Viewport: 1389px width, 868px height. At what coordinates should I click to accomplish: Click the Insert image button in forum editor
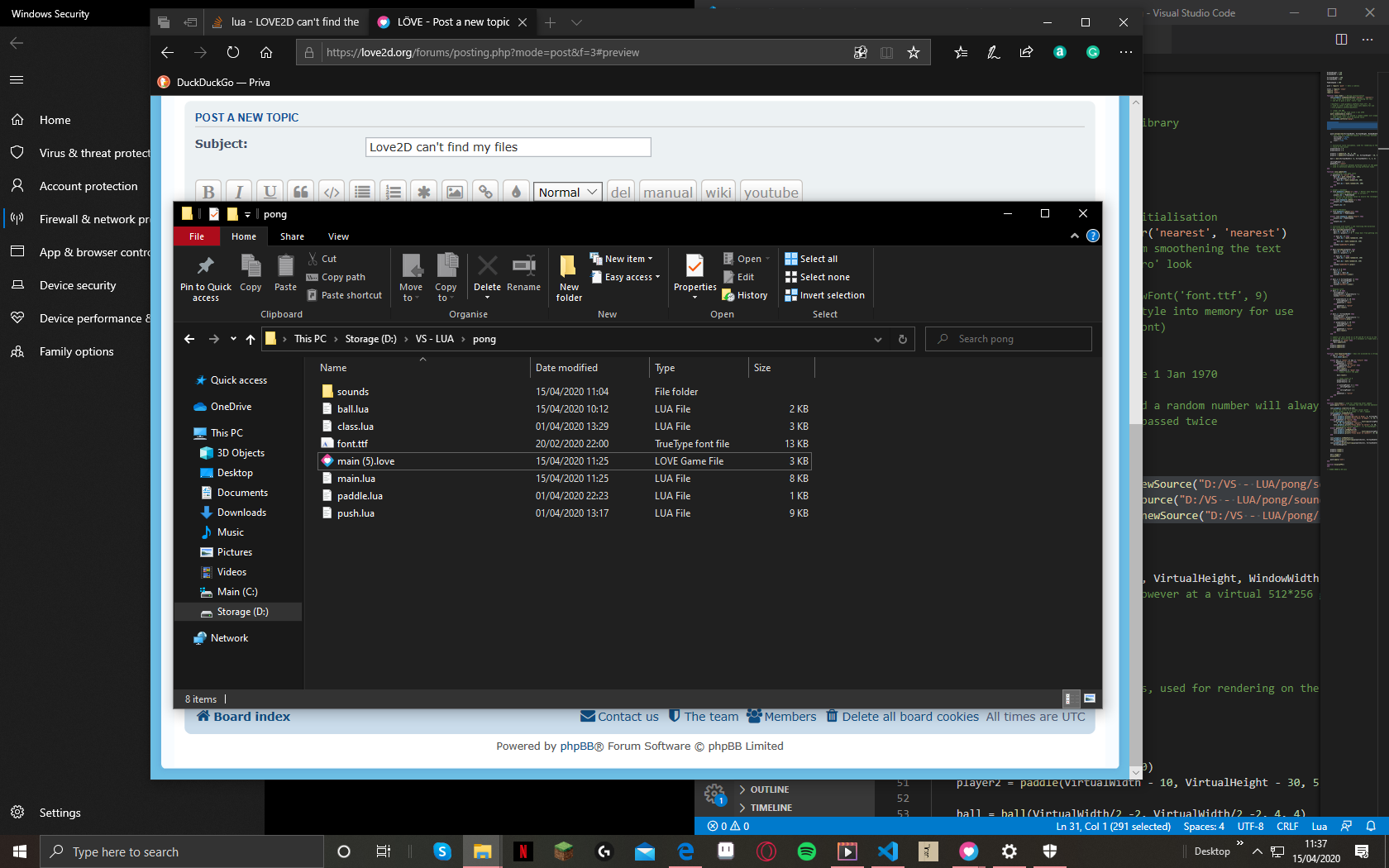pyautogui.click(x=455, y=192)
